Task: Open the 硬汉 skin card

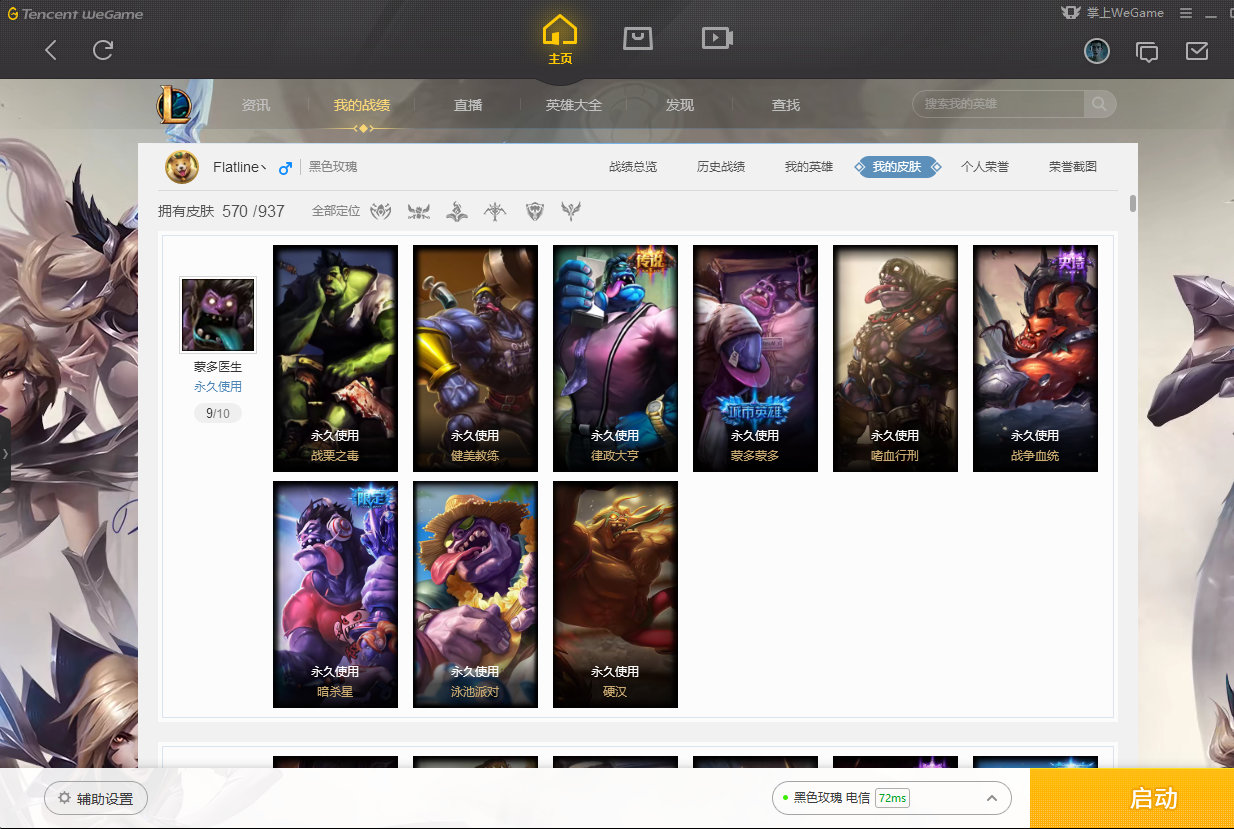Action: click(615, 594)
